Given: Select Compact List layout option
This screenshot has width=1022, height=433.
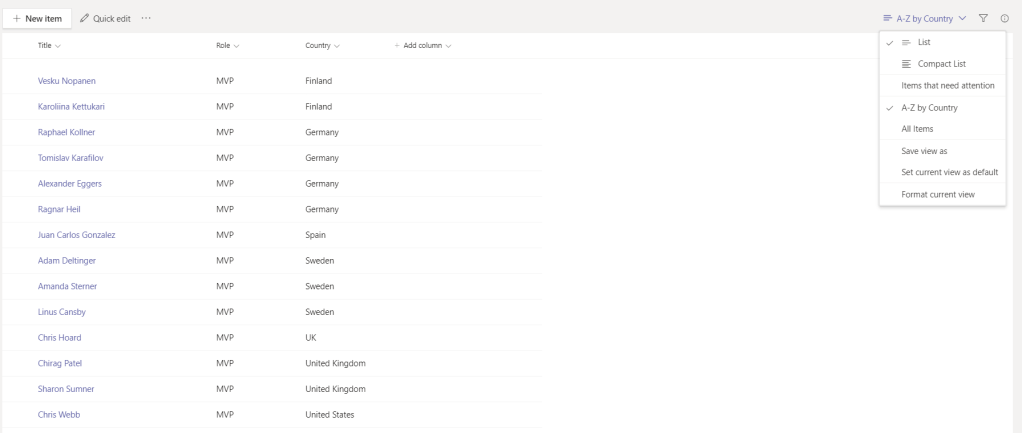Looking at the screenshot, I should (942, 64).
